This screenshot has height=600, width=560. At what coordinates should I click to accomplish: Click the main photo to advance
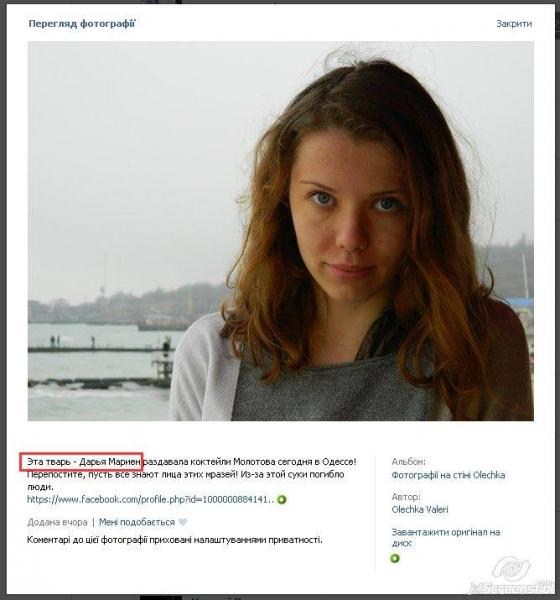[x=281, y=231]
